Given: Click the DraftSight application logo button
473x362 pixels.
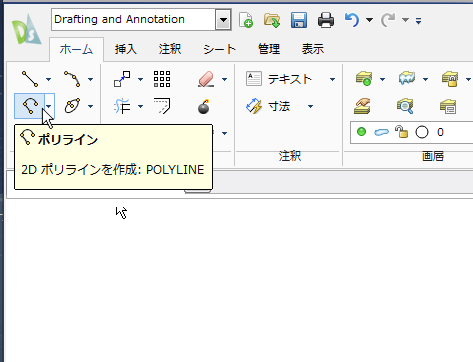Looking at the screenshot, I should tap(27, 29).
